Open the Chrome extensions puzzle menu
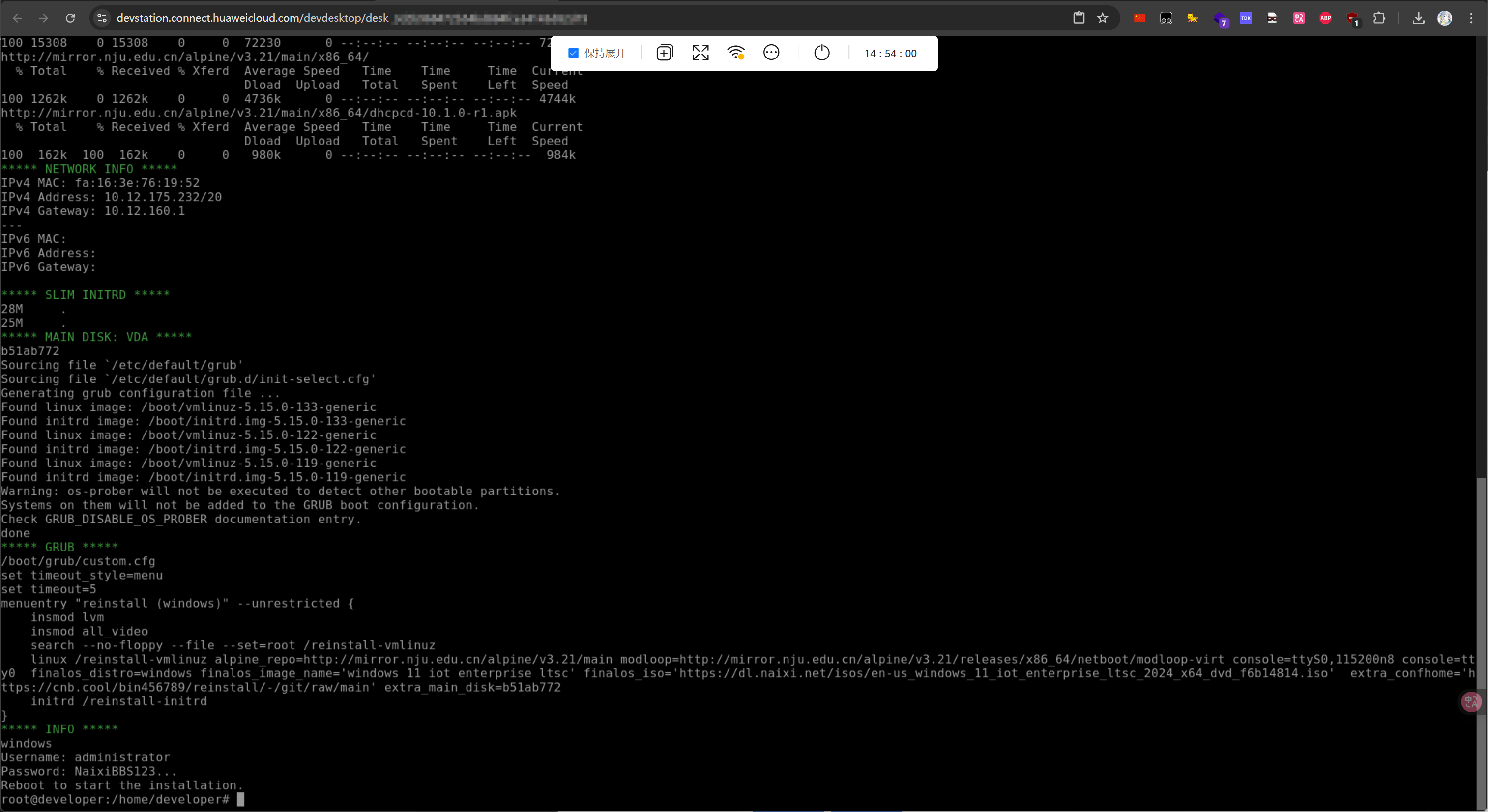The height and width of the screenshot is (812, 1488). (x=1379, y=18)
